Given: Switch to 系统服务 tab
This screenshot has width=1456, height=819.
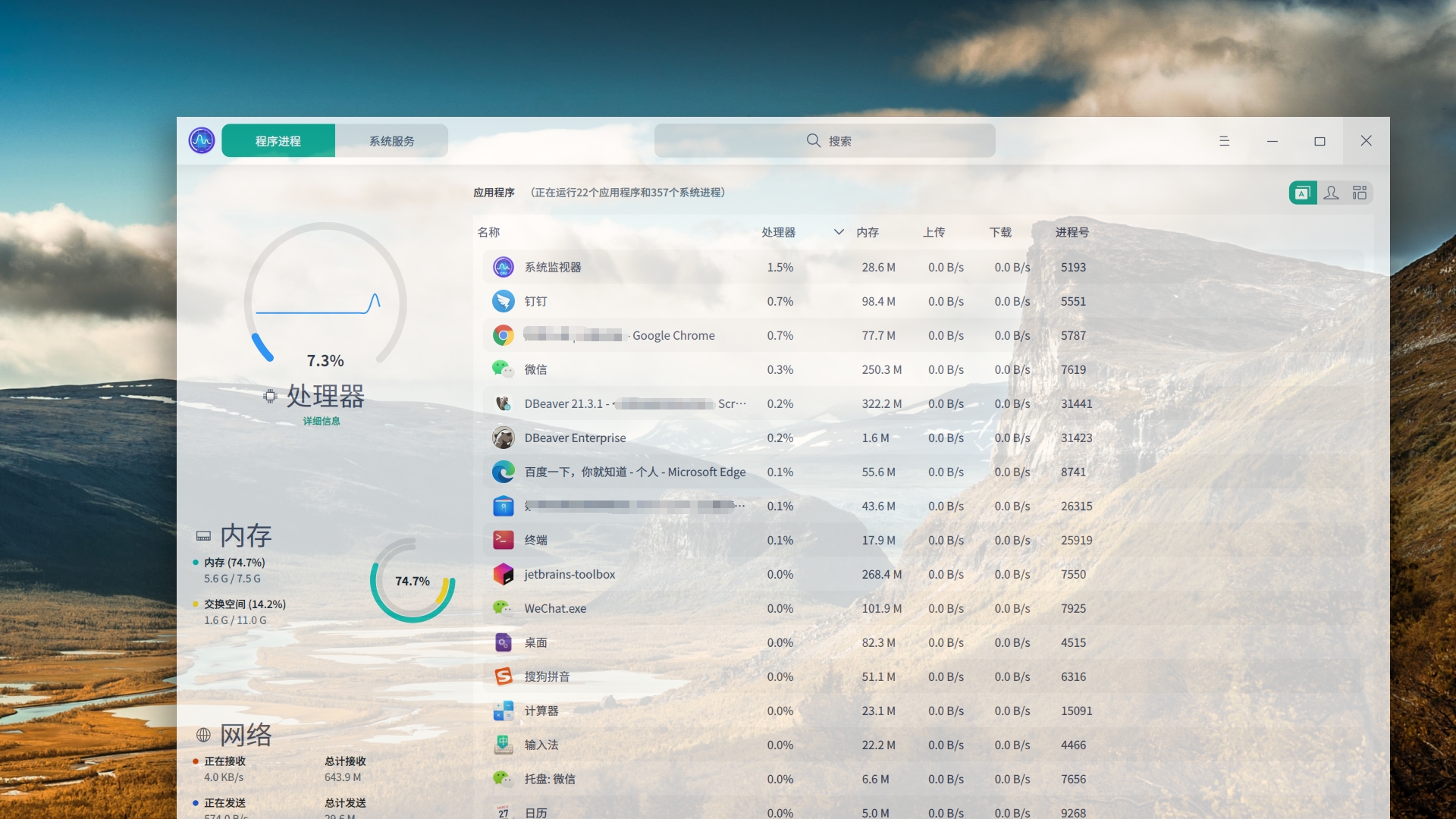Looking at the screenshot, I should tap(391, 141).
